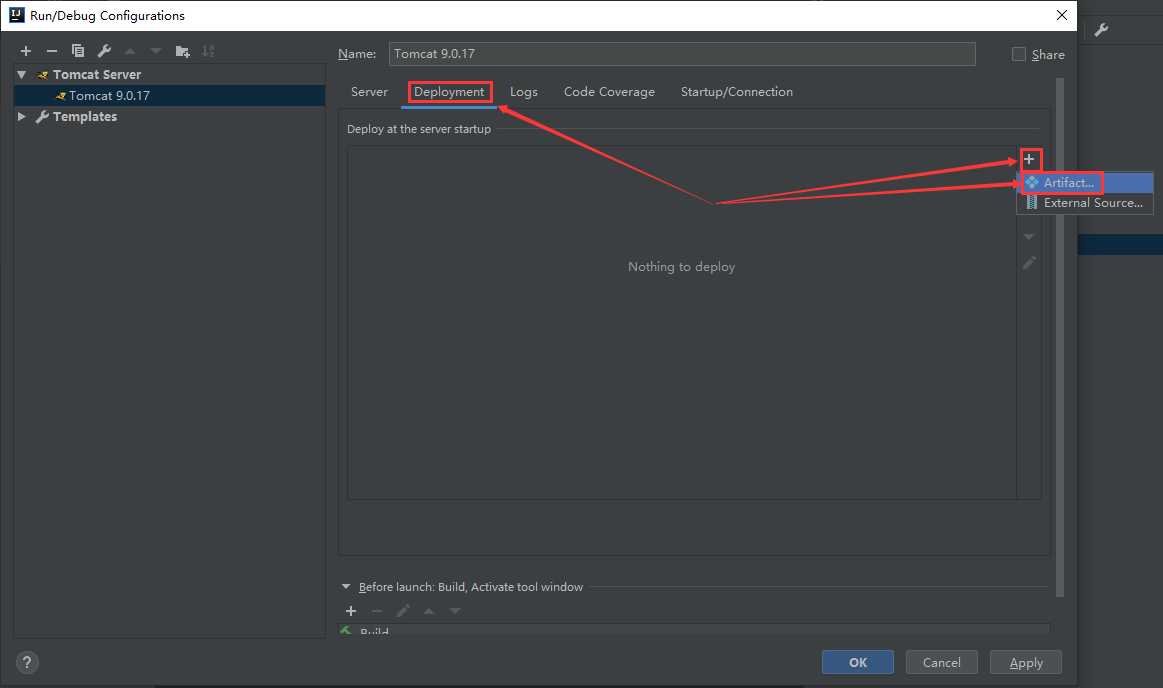Select Templates item in tree
The width and height of the screenshot is (1163, 688).
tap(85, 116)
